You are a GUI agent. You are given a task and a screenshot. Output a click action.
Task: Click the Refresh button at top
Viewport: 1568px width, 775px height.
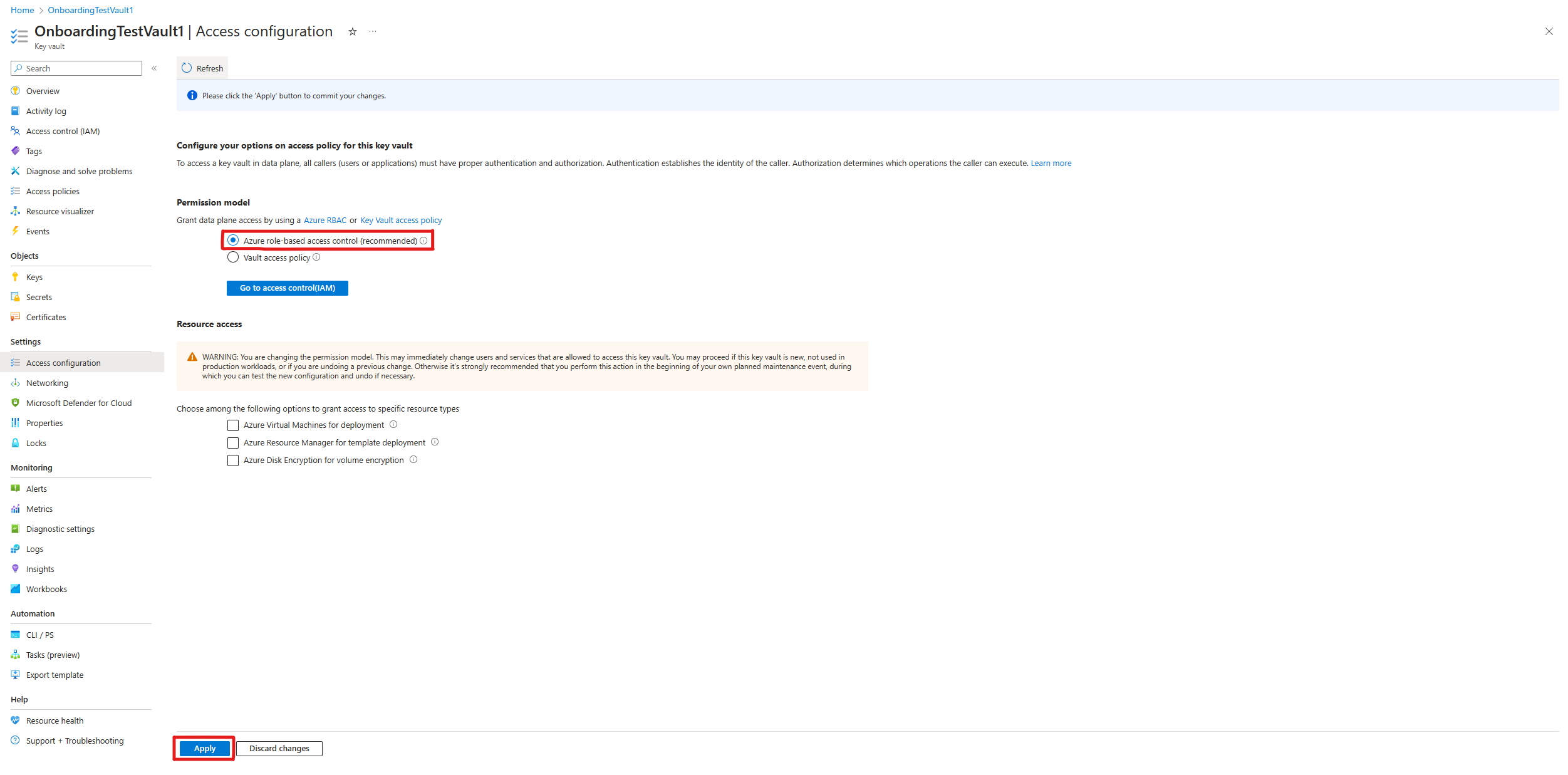203,68
